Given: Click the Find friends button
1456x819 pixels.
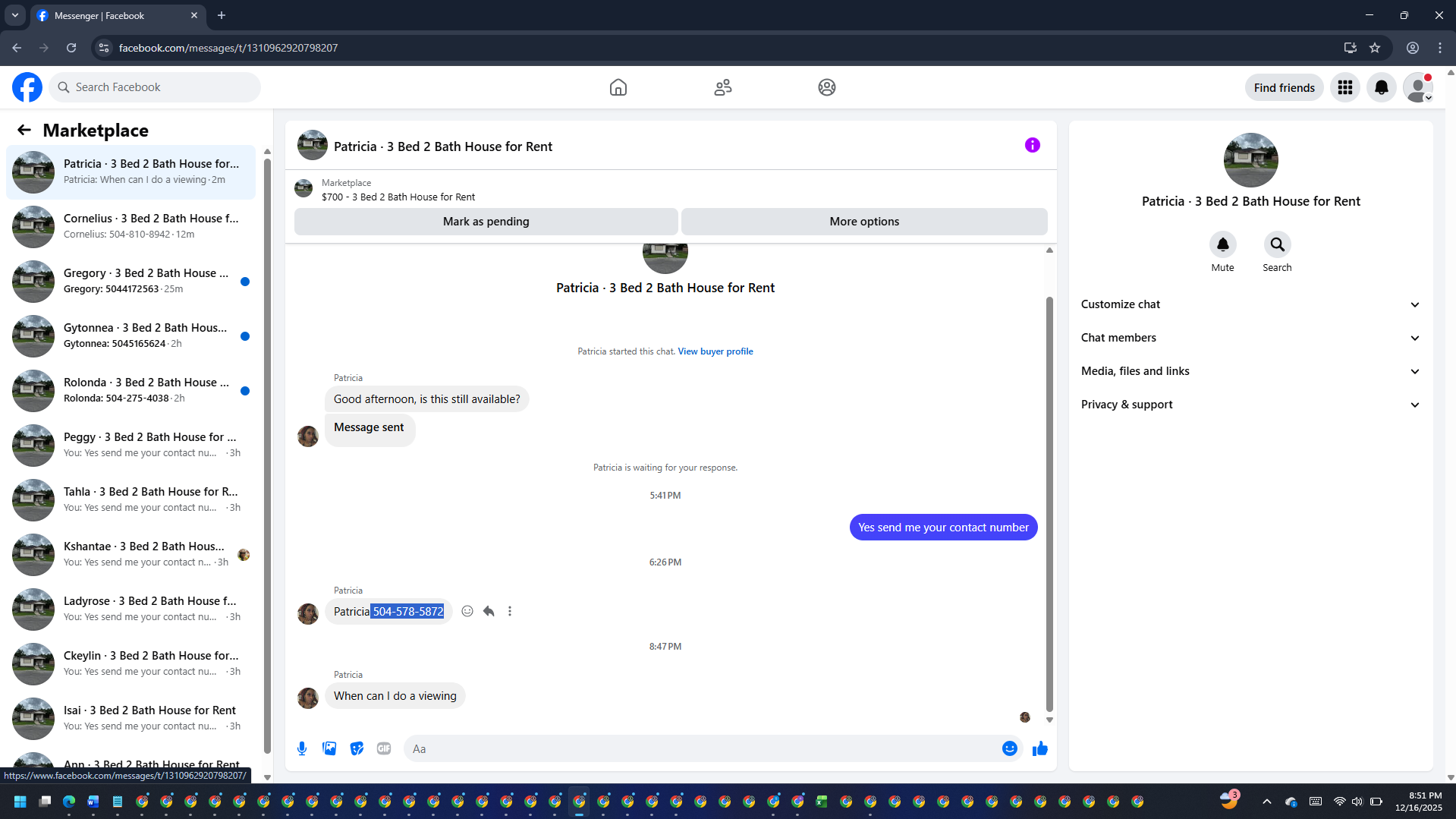Looking at the screenshot, I should (1284, 88).
